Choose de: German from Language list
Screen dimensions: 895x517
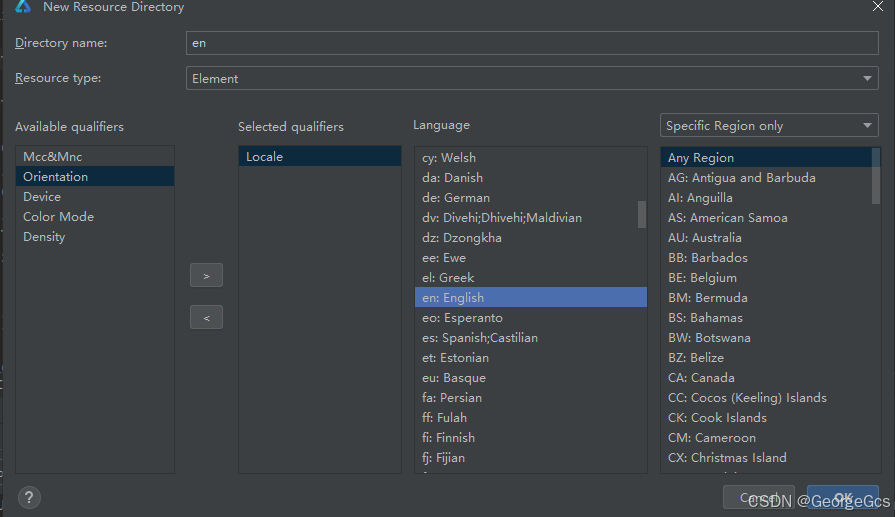456,198
